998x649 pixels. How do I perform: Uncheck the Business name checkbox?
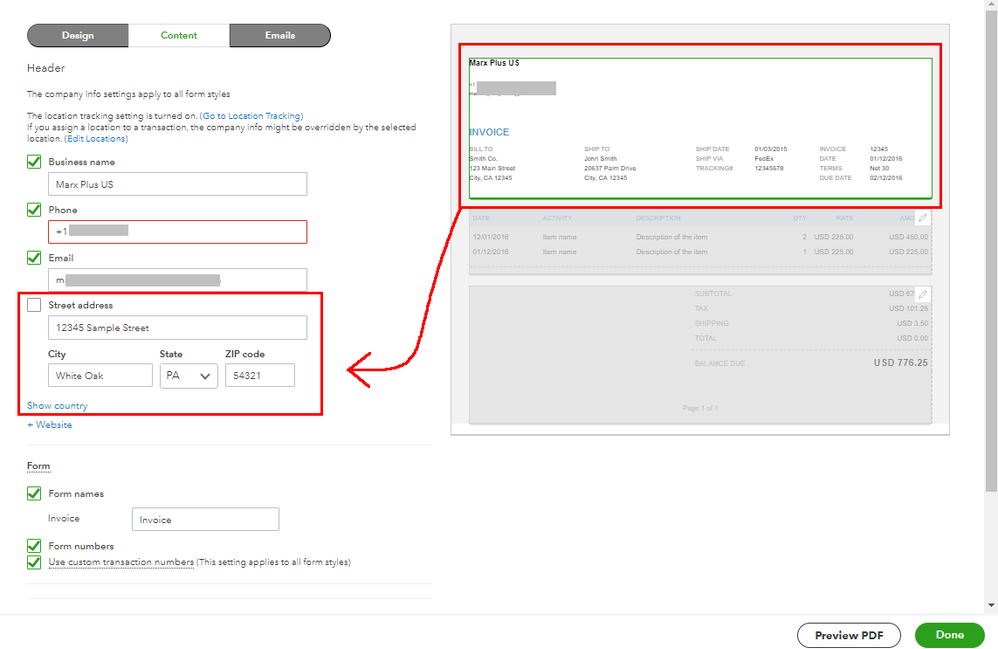(x=34, y=162)
